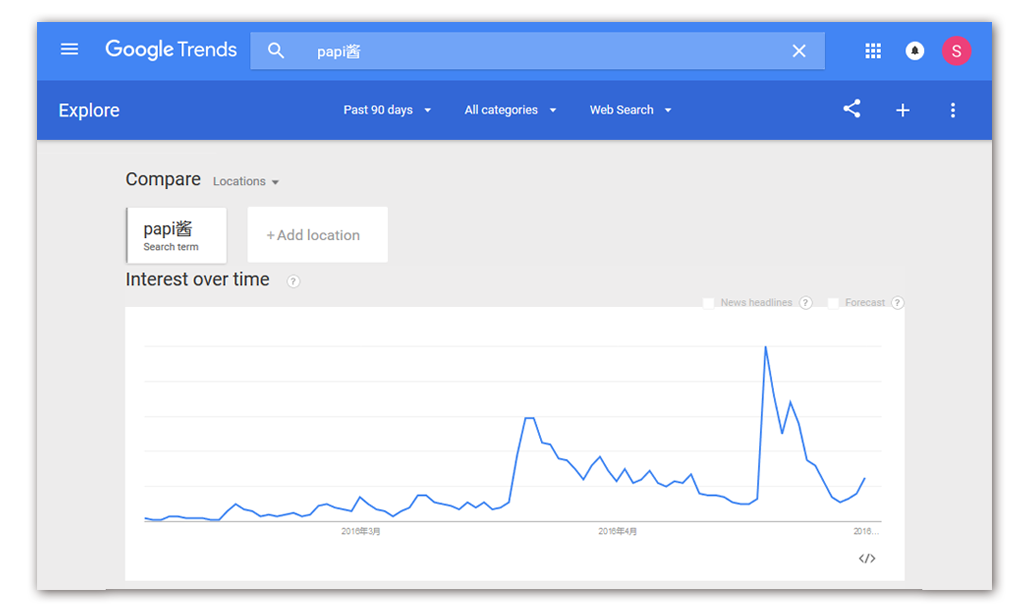Open the Past 90 days dropdown
The height and width of the screenshot is (612, 1029).
coord(387,110)
